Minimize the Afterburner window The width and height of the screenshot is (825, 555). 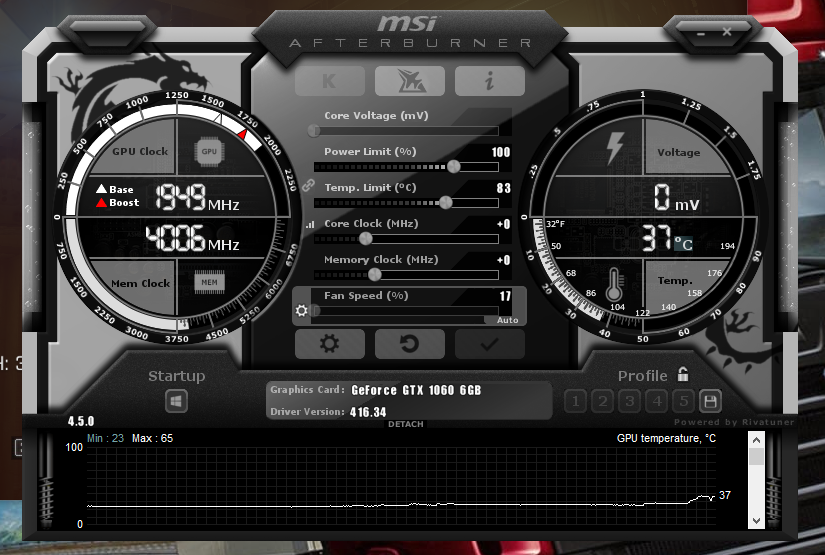tap(701, 34)
